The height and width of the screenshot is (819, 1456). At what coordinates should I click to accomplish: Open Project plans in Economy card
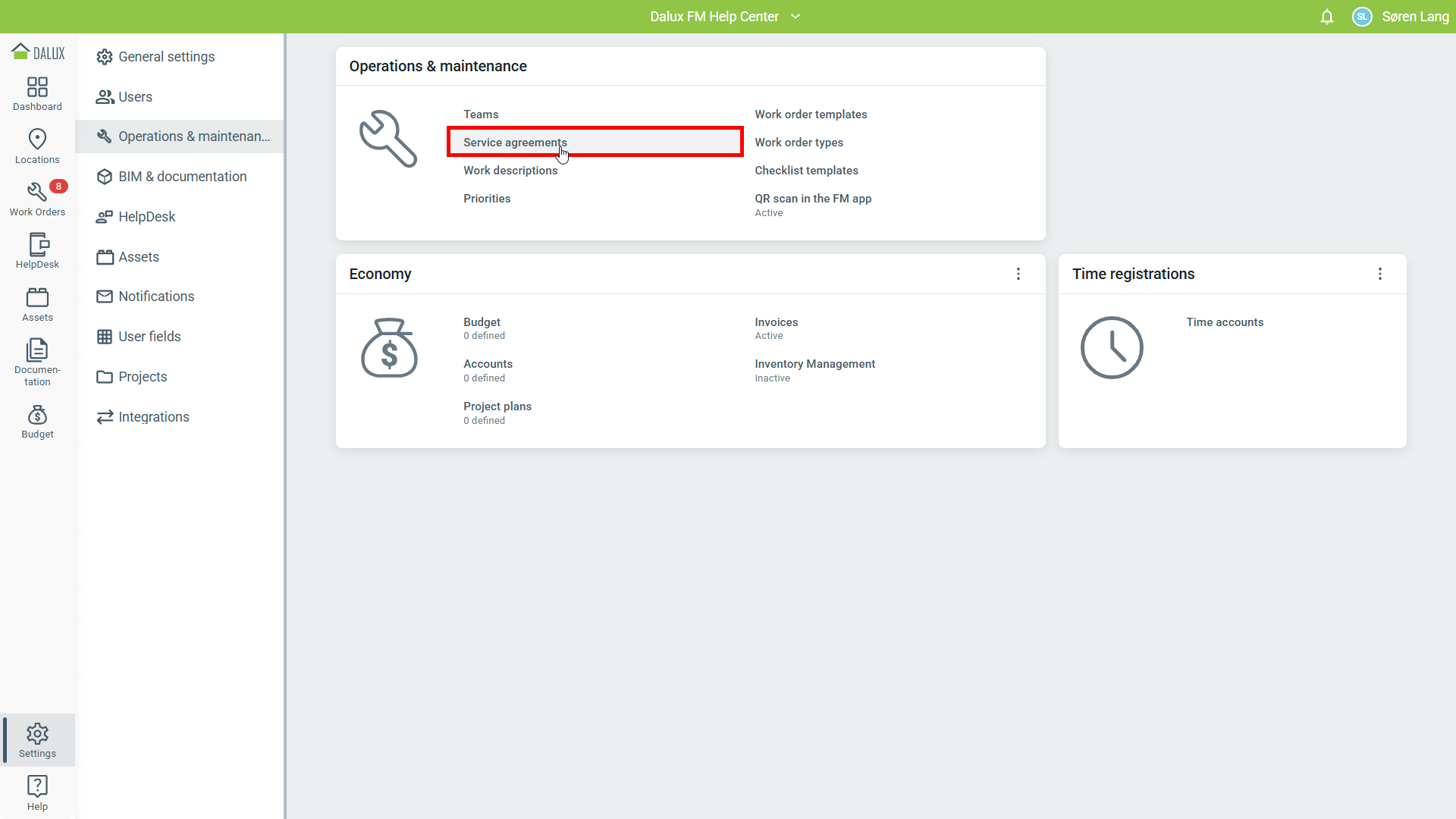tap(497, 406)
